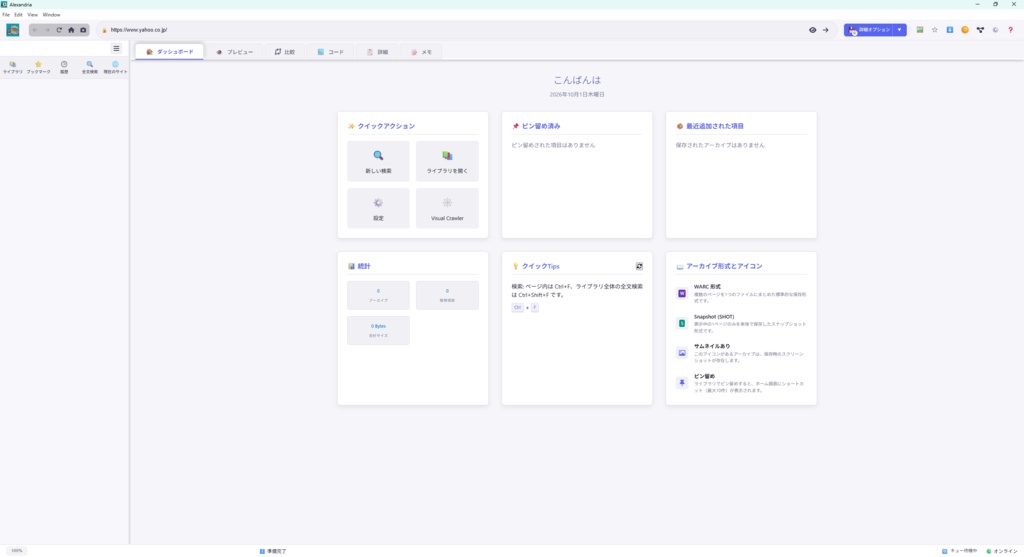The height and width of the screenshot is (557, 1024).
Task: Click the star bookmark icon in top toolbar
Action: tap(935, 30)
